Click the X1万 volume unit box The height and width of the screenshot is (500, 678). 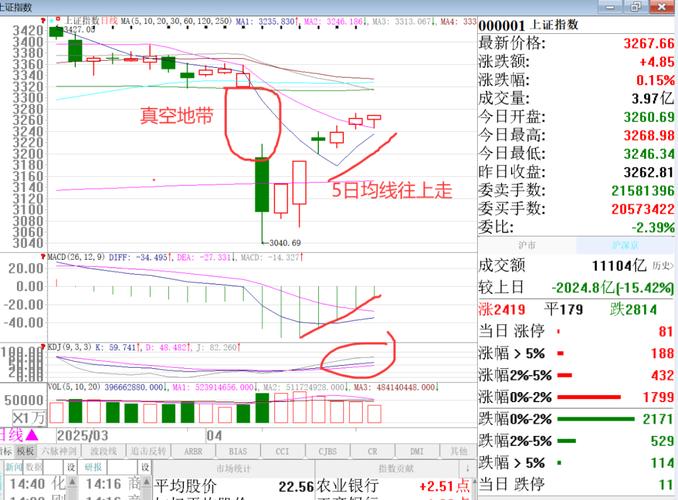point(29,417)
